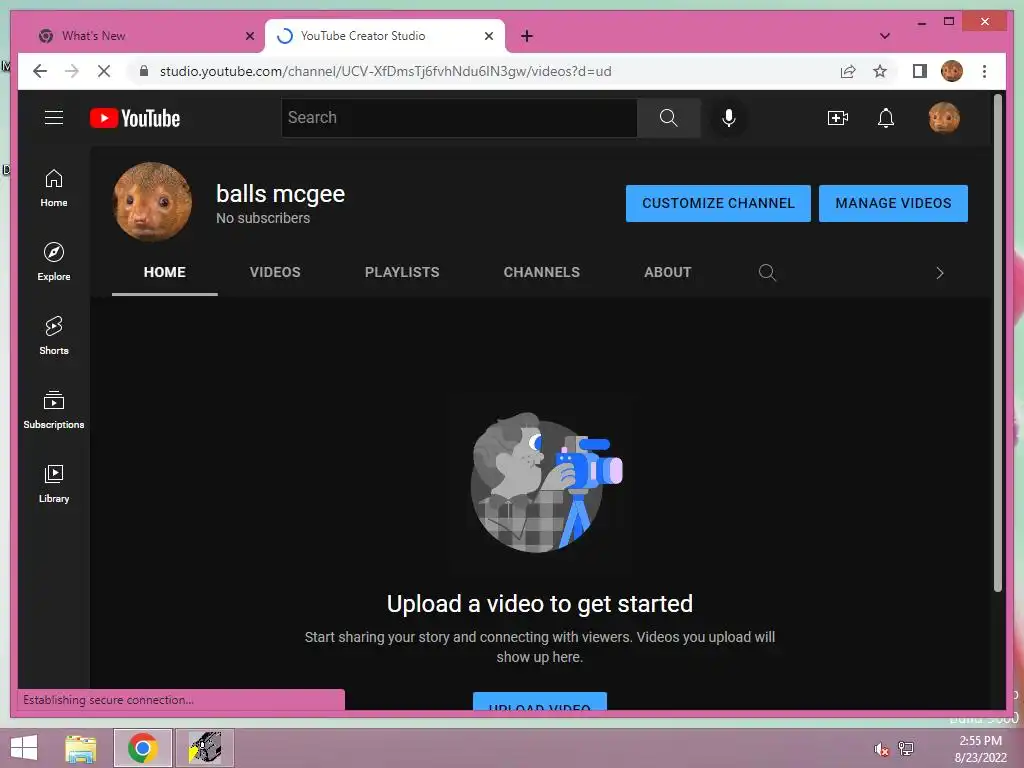Open Subscriptions in the sidebar
Viewport: 1024px width, 768px height.
click(54, 409)
